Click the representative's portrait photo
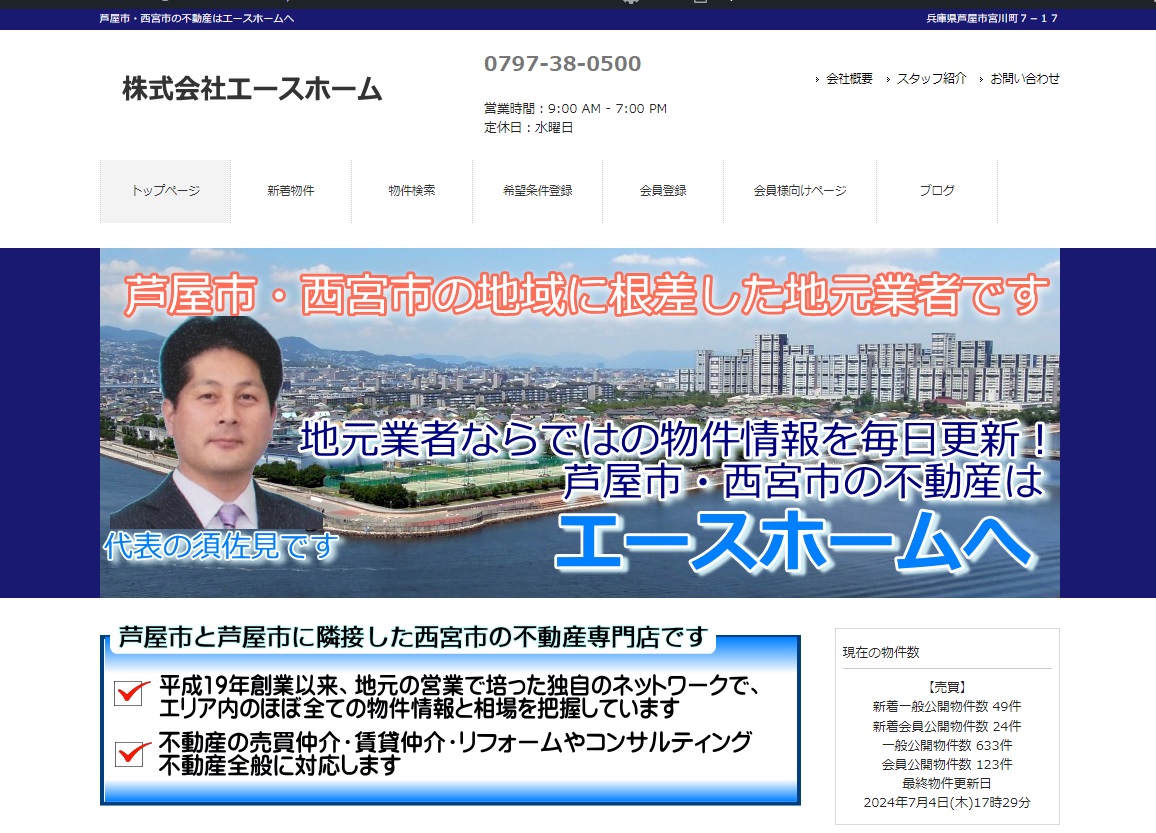 (219, 423)
